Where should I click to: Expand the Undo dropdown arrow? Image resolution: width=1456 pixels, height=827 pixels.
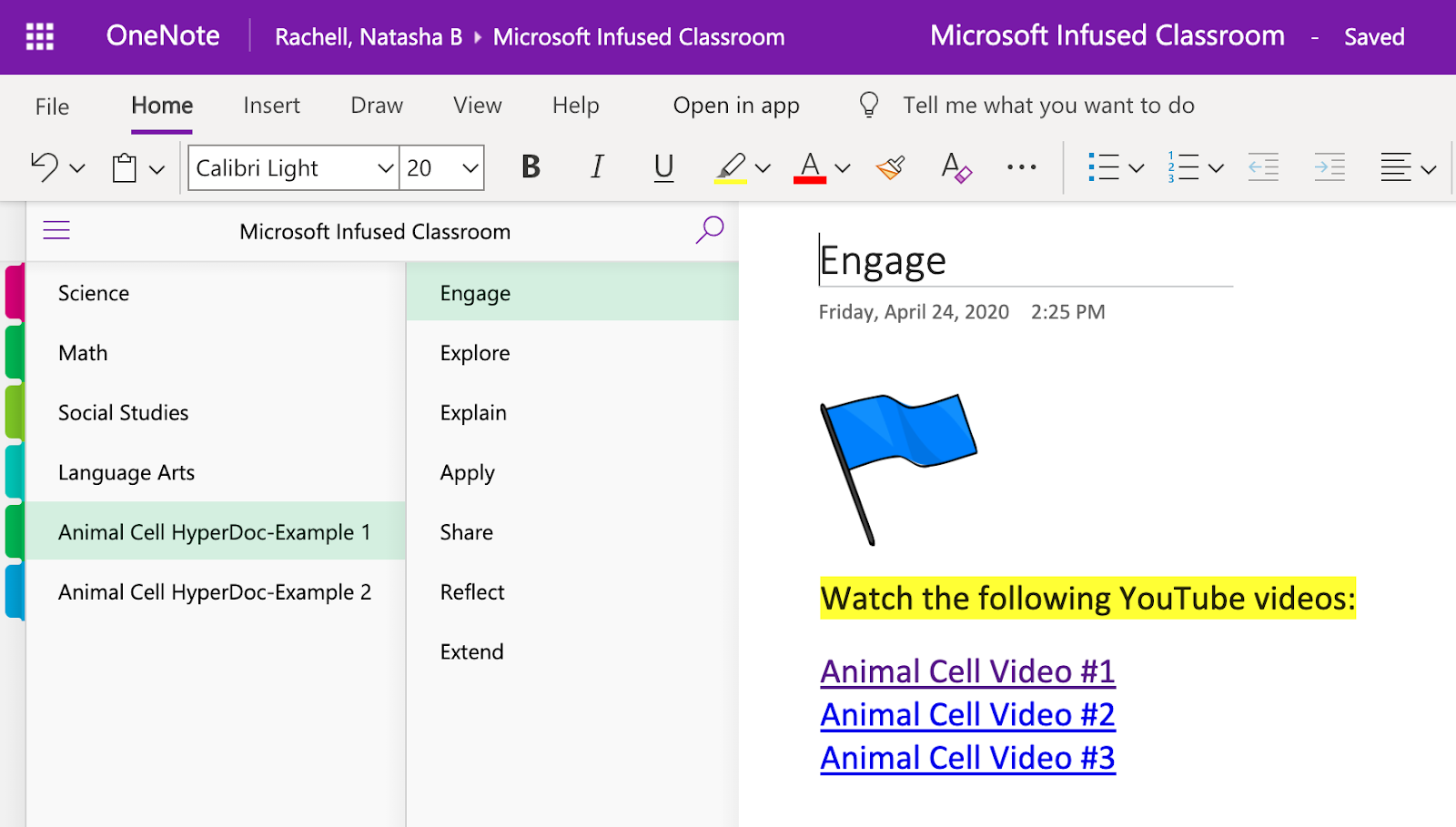point(77,168)
